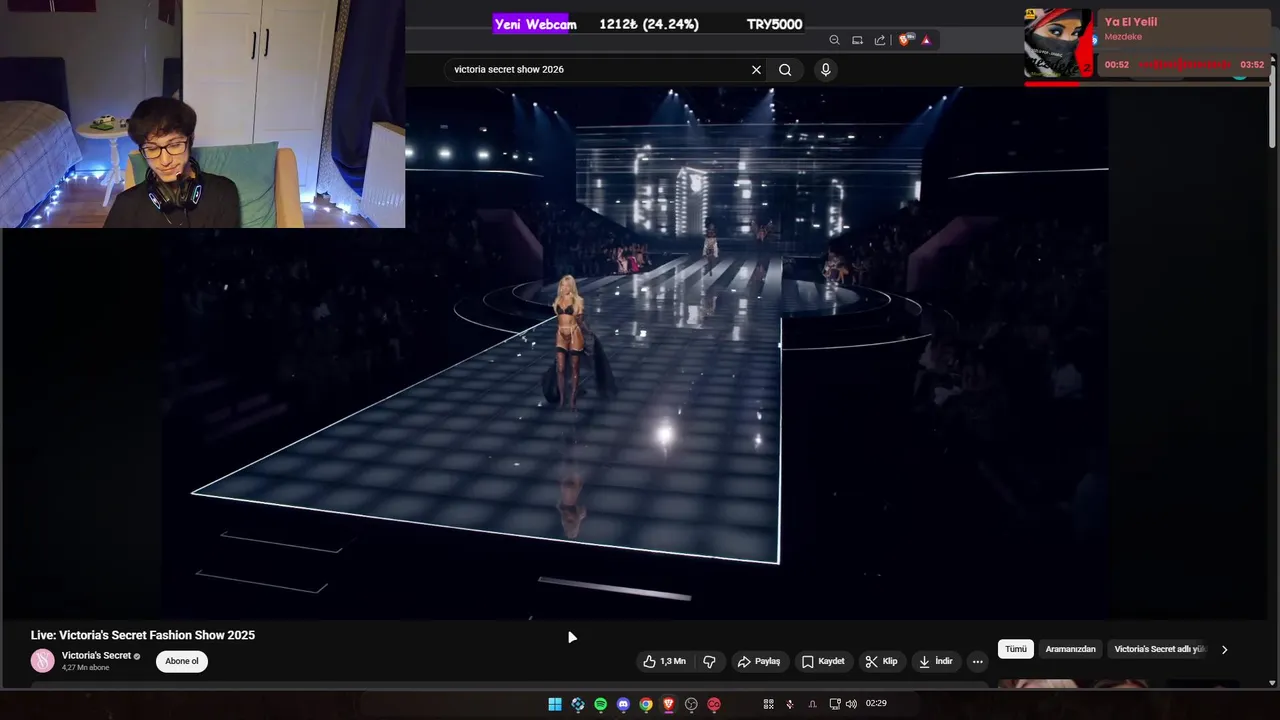Viewport: 1280px width, 720px height.
Task: Open the browser zoom-out magnifier icon
Action: point(834,40)
